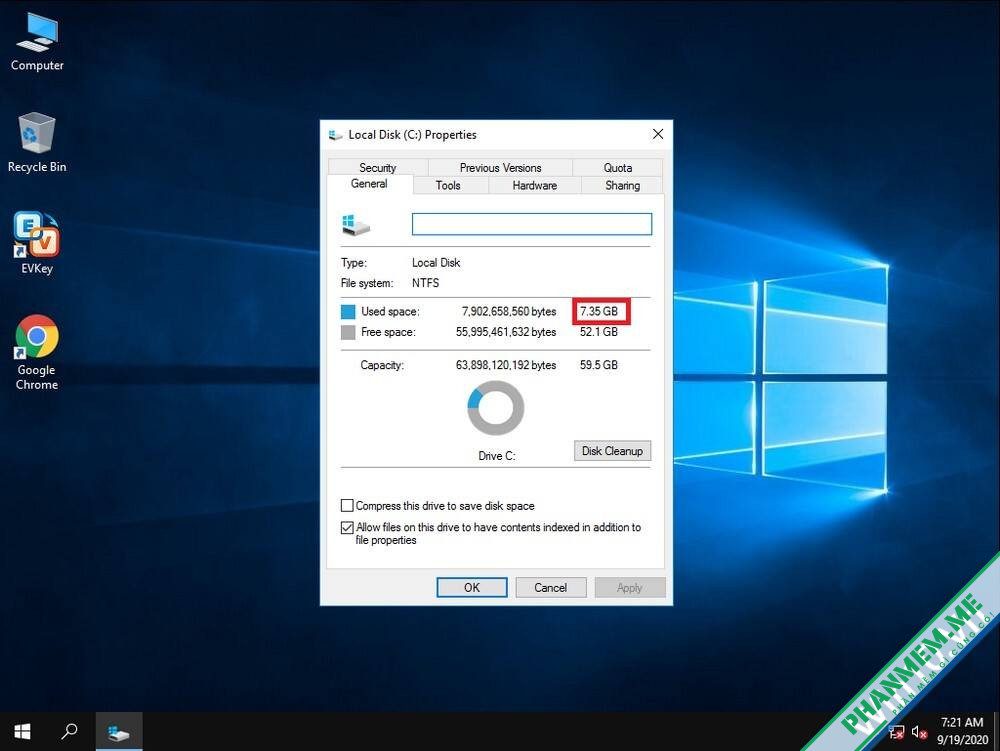Click the File system: label

coord(367,283)
